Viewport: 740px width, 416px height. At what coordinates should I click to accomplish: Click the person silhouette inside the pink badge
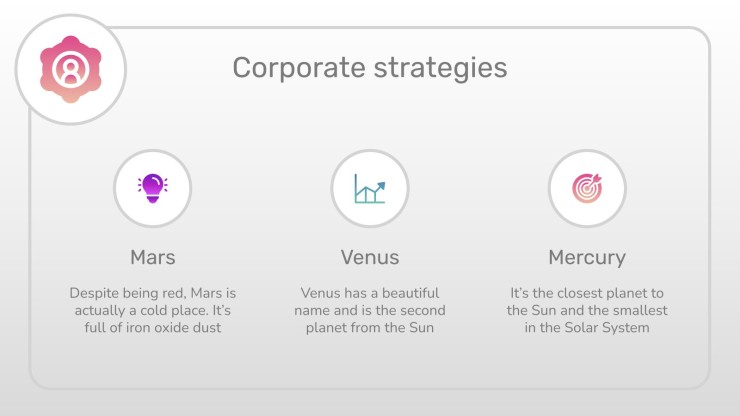pyautogui.click(x=71, y=70)
